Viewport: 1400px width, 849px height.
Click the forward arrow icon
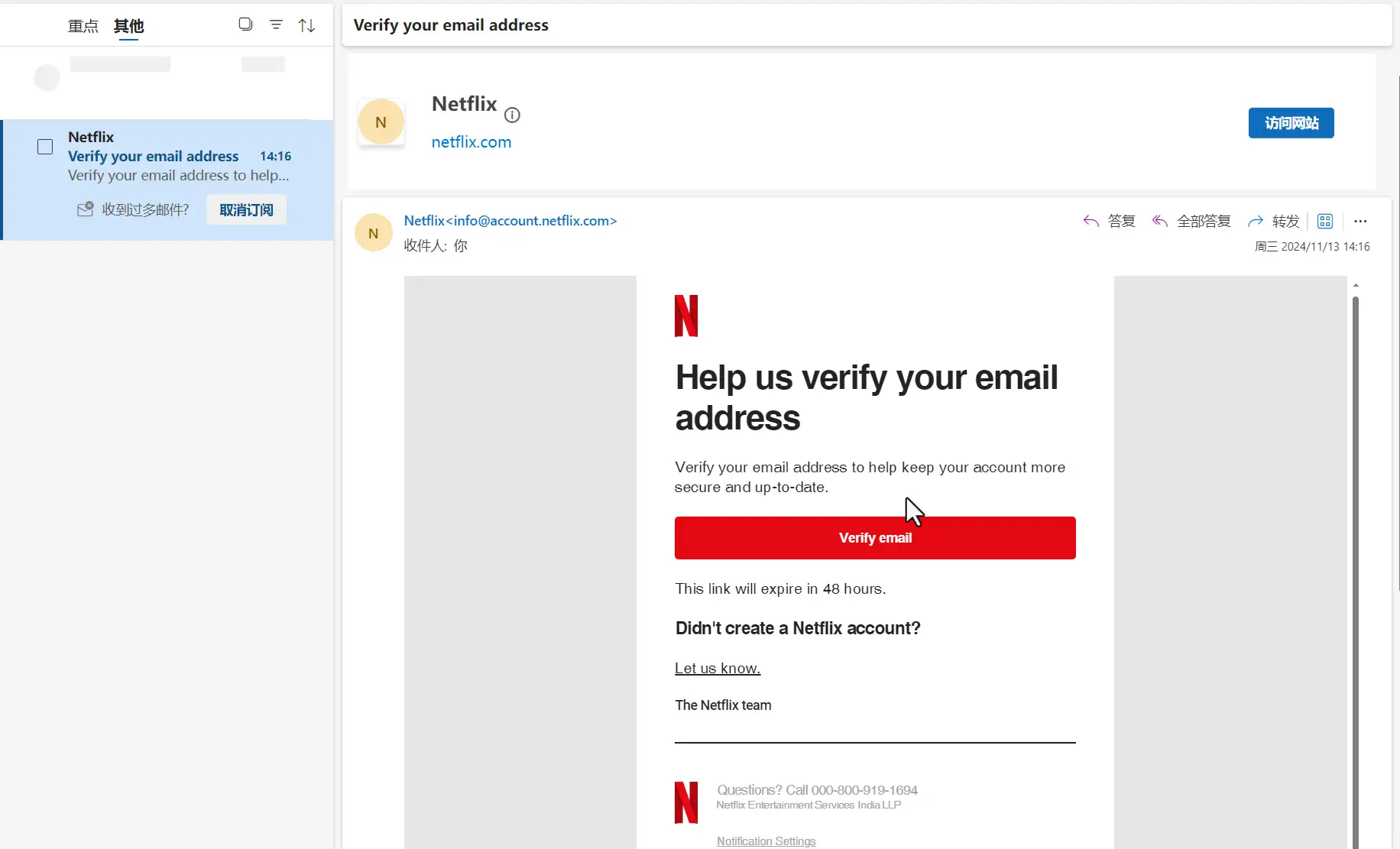(x=1256, y=221)
